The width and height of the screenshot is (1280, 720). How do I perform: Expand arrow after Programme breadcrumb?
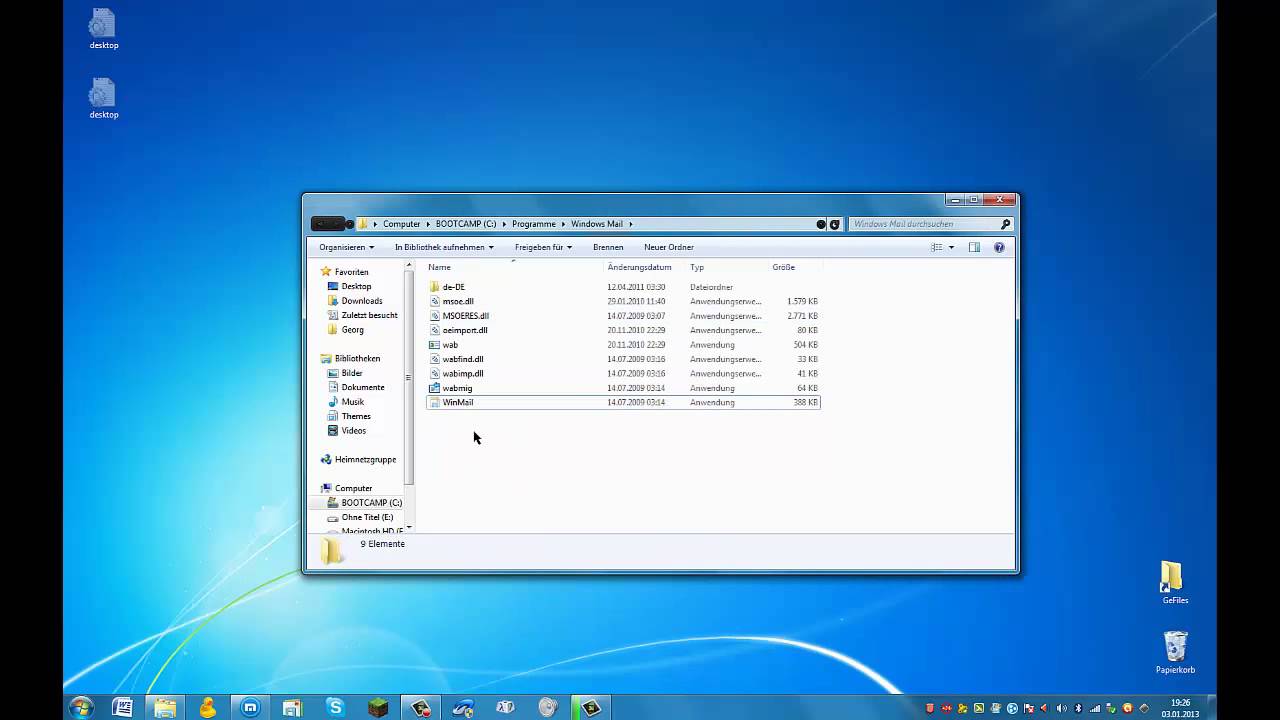563,224
